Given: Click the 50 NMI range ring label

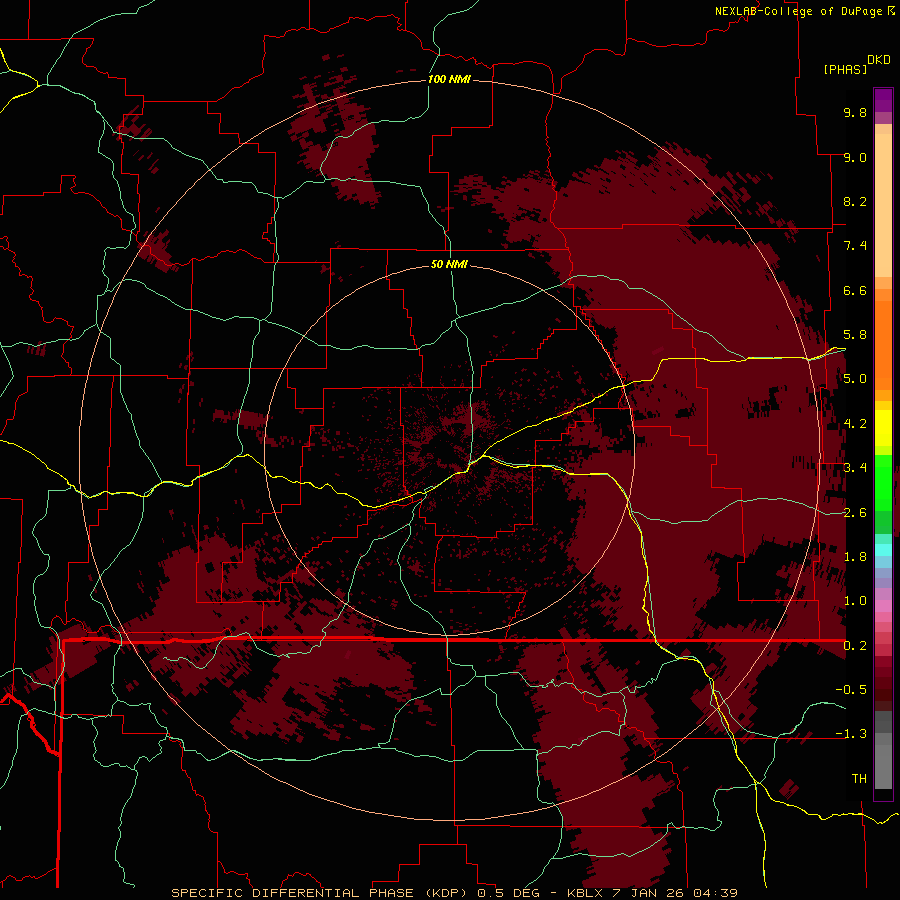Looking at the screenshot, I should click(x=449, y=264).
